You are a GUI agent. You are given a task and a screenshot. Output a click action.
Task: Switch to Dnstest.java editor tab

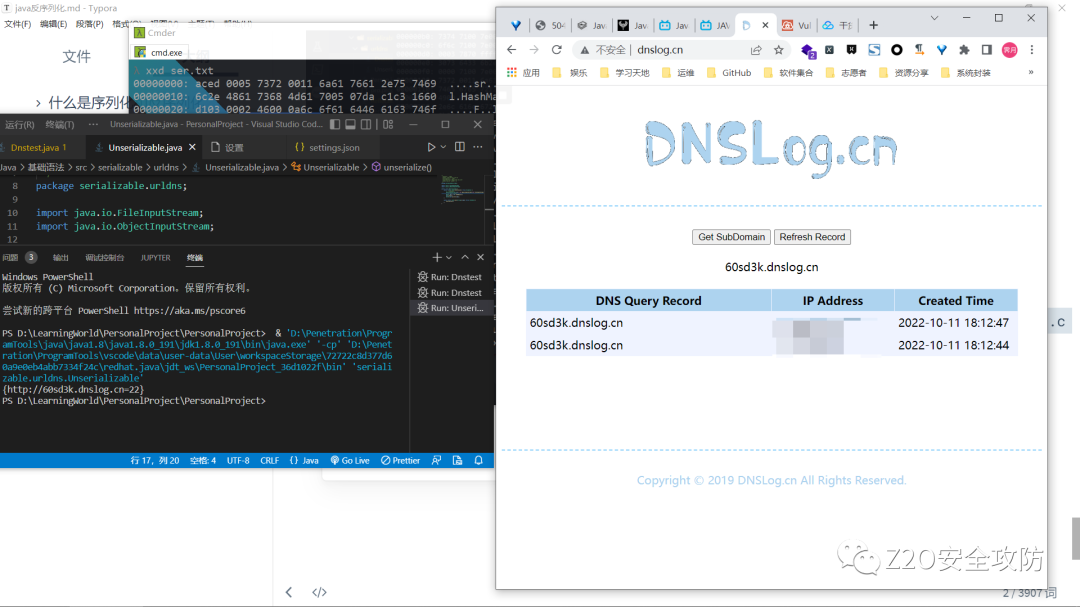coord(39,147)
